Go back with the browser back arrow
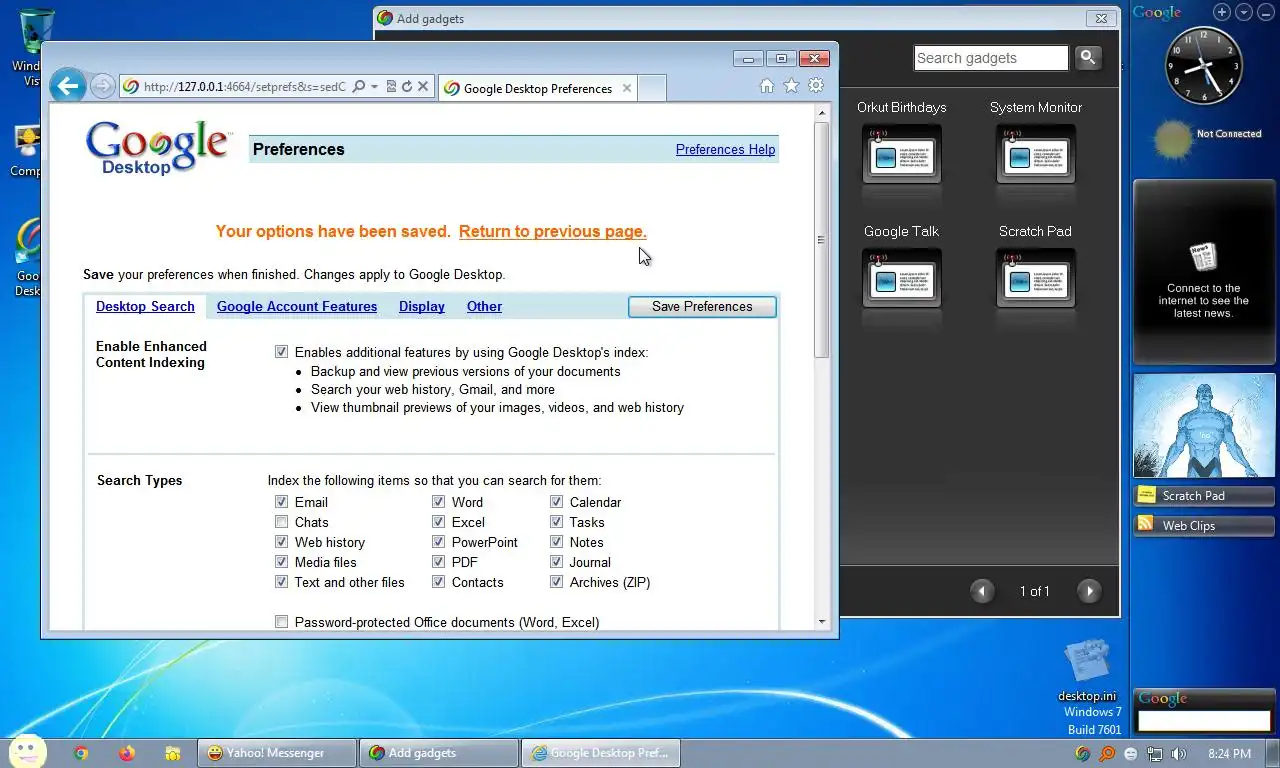This screenshot has height=768, width=1280. click(67, 86)
